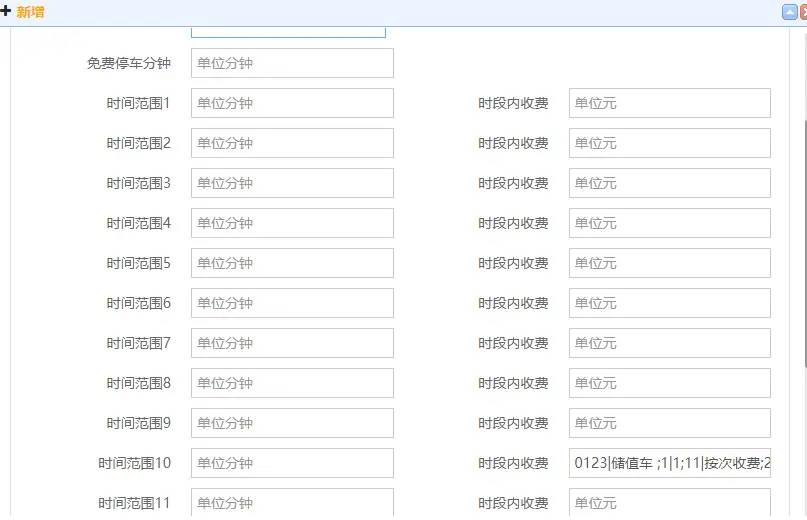Focus the 免费停车分钟 input field
This screenshot has width=807, height=520.
[292, 63]
